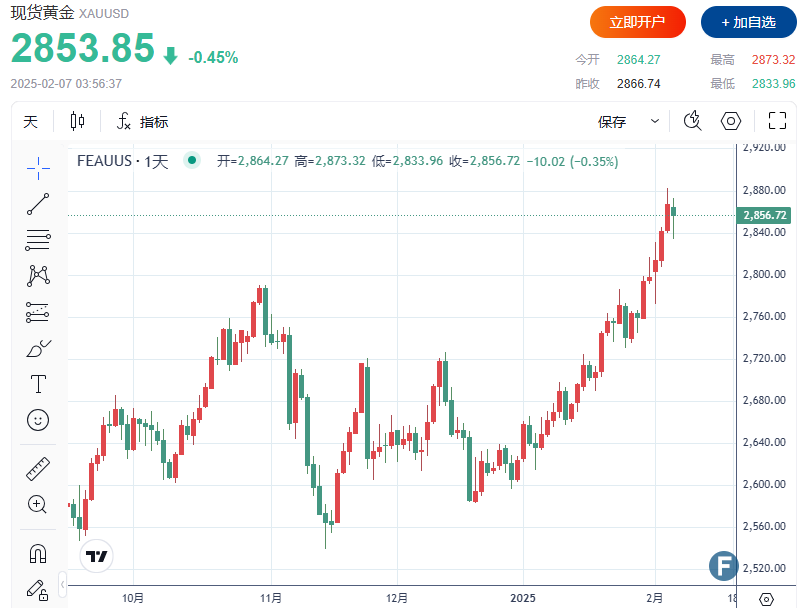Click the zoom in magnifier tool
This screenshot has height=608, width=799.
[38, 504]
